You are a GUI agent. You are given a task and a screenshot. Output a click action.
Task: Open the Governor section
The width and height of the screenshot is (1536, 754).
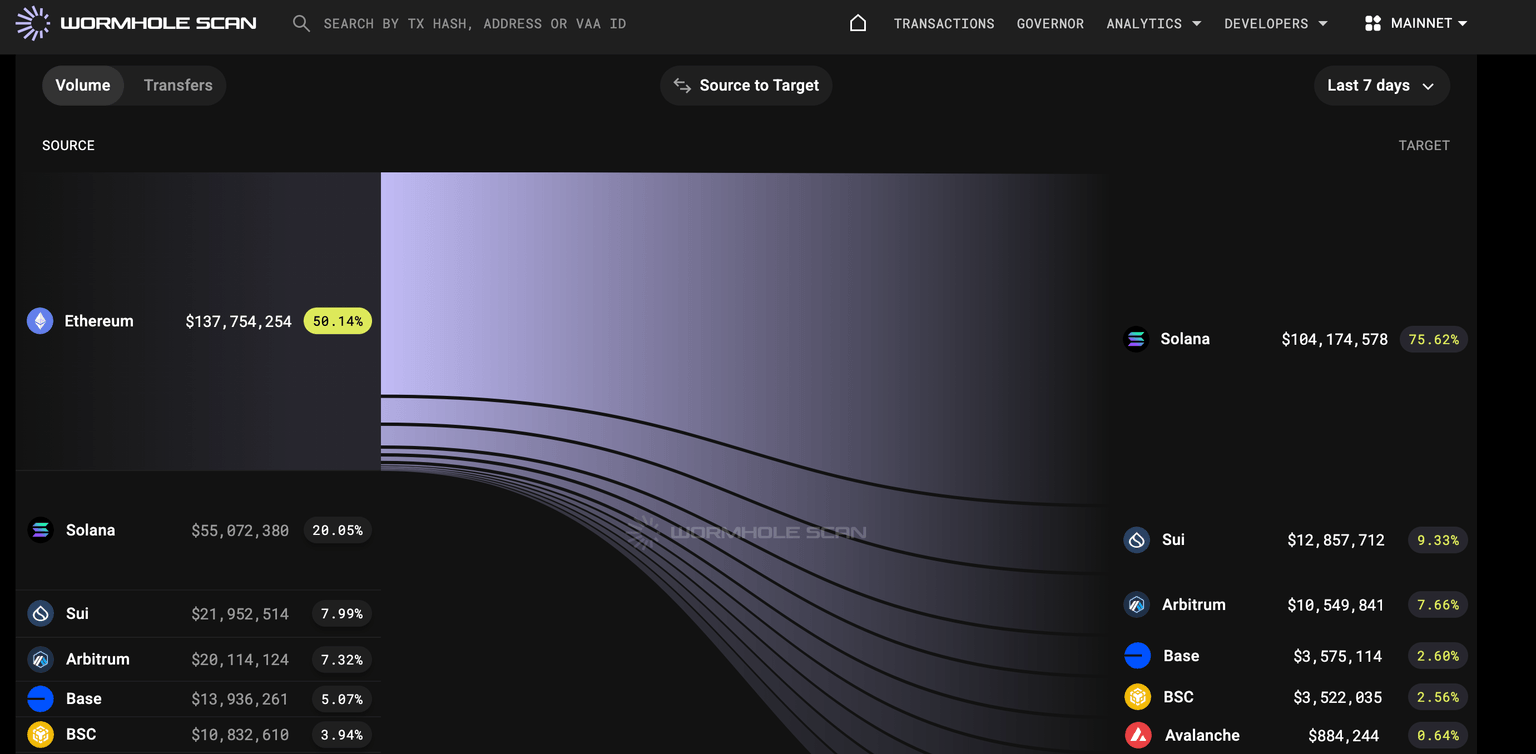tap(1050, 23)
